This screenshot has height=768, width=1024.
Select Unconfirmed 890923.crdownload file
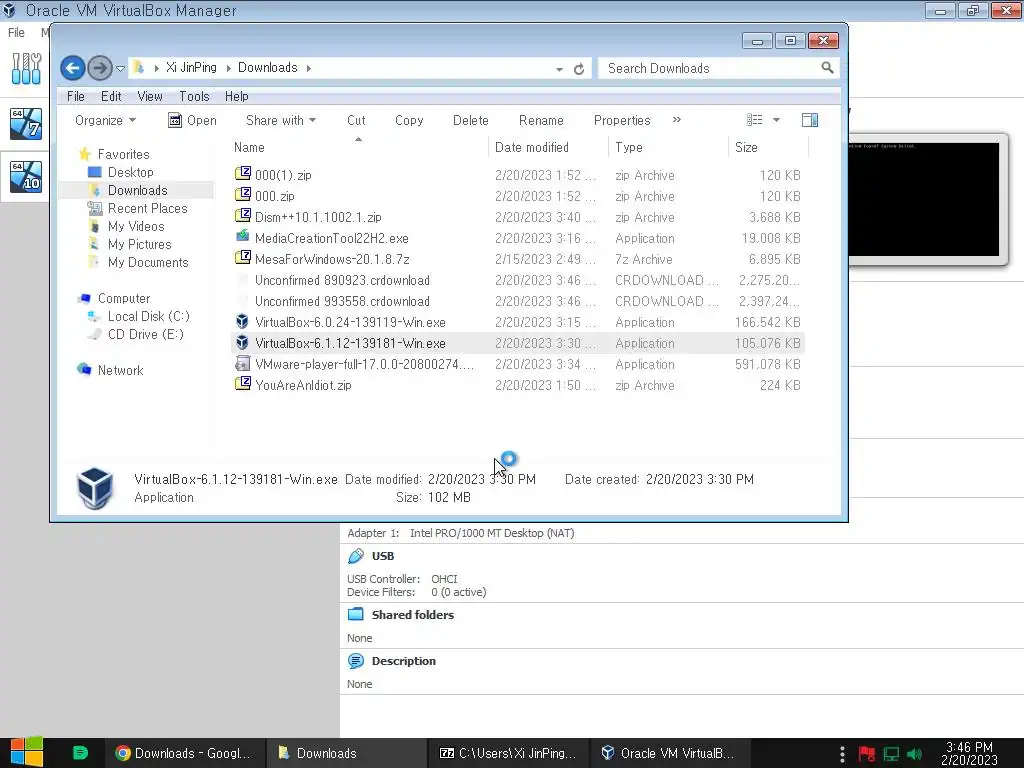(342, 280)
